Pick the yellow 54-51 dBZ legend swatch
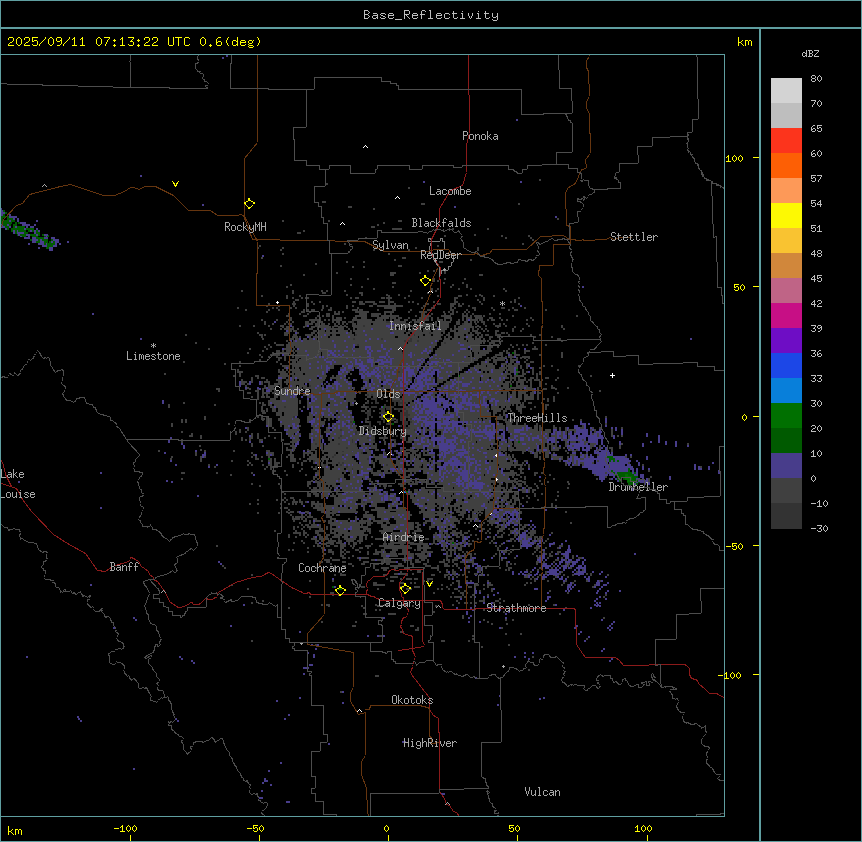Image resolution: width=862 pixels, height=842 pixels. pyautogui.click(x=786, y=215)
